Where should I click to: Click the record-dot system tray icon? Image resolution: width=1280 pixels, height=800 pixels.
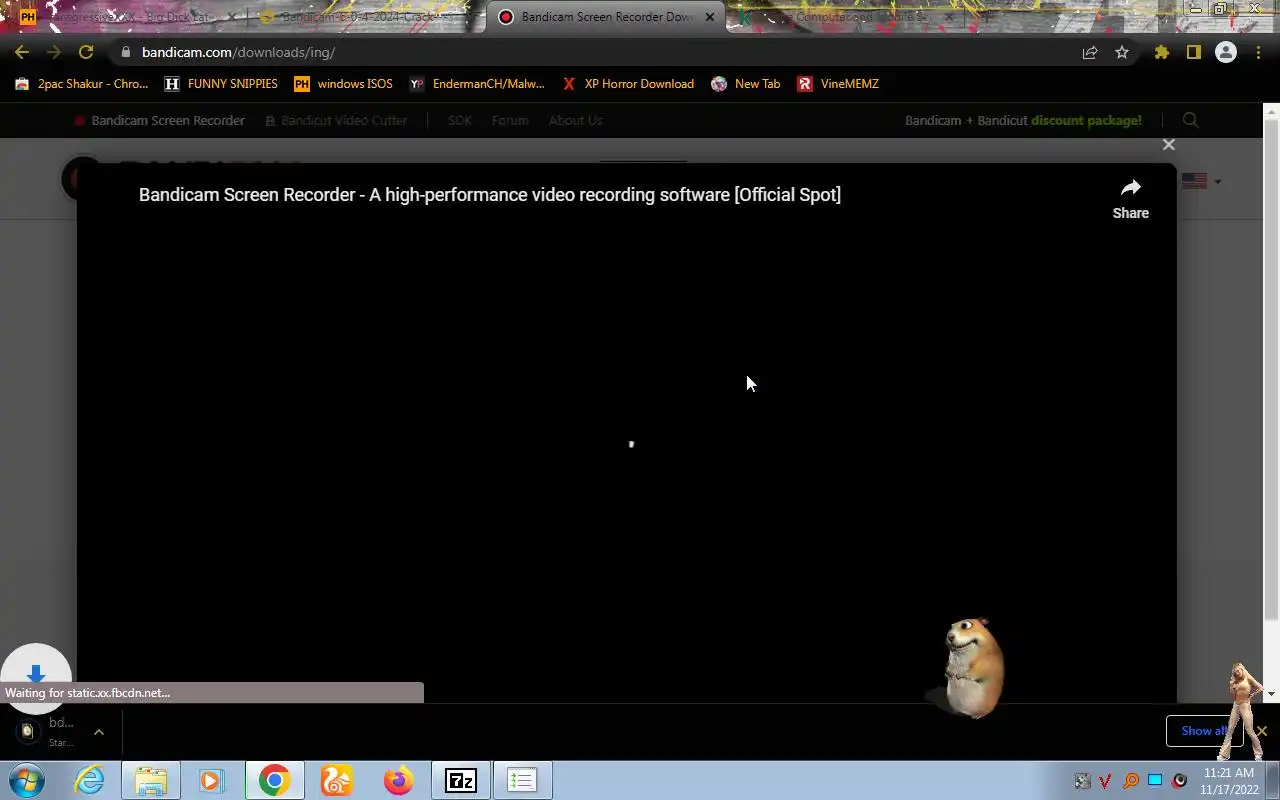tap(1180, 781)
